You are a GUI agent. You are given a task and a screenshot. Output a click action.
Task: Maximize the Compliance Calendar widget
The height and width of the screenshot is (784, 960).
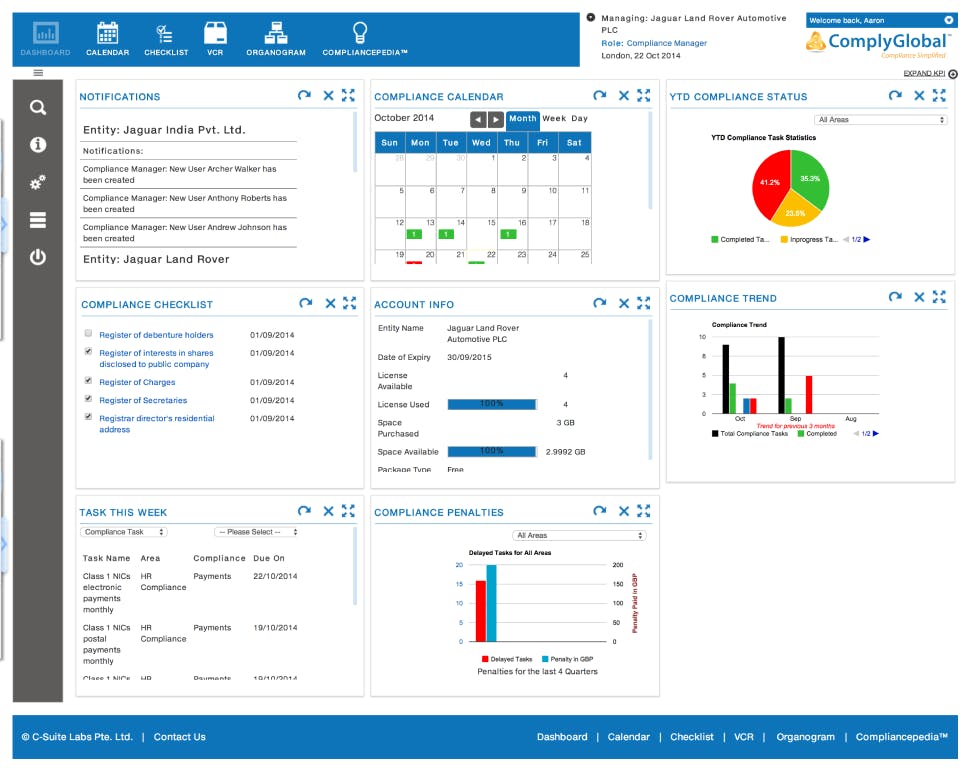[x=643, y=95]
